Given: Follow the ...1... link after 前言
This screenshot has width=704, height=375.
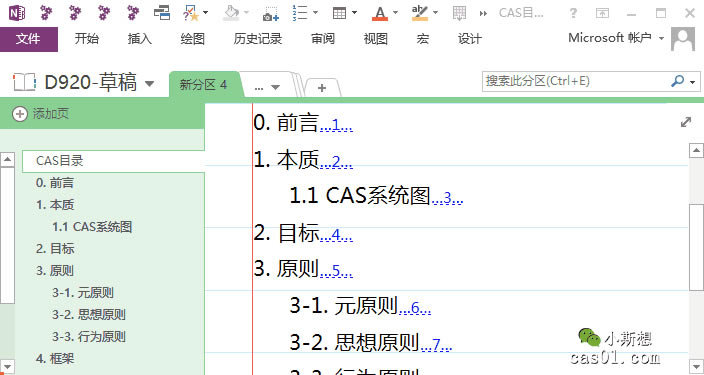Looking at the screenshot, I should [x=336, y=125].
